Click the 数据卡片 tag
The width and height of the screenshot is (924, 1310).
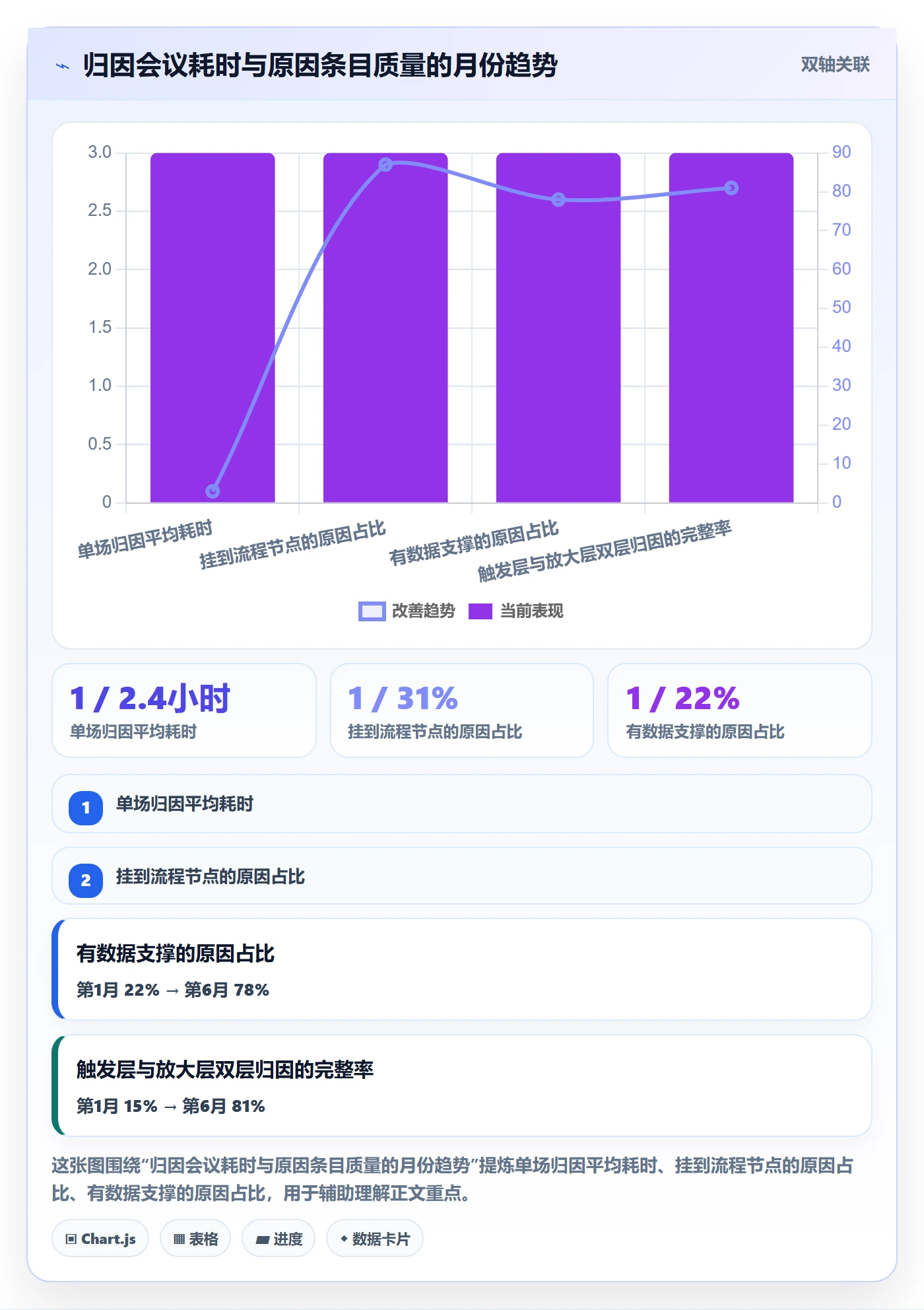[x=374, y=1239]
